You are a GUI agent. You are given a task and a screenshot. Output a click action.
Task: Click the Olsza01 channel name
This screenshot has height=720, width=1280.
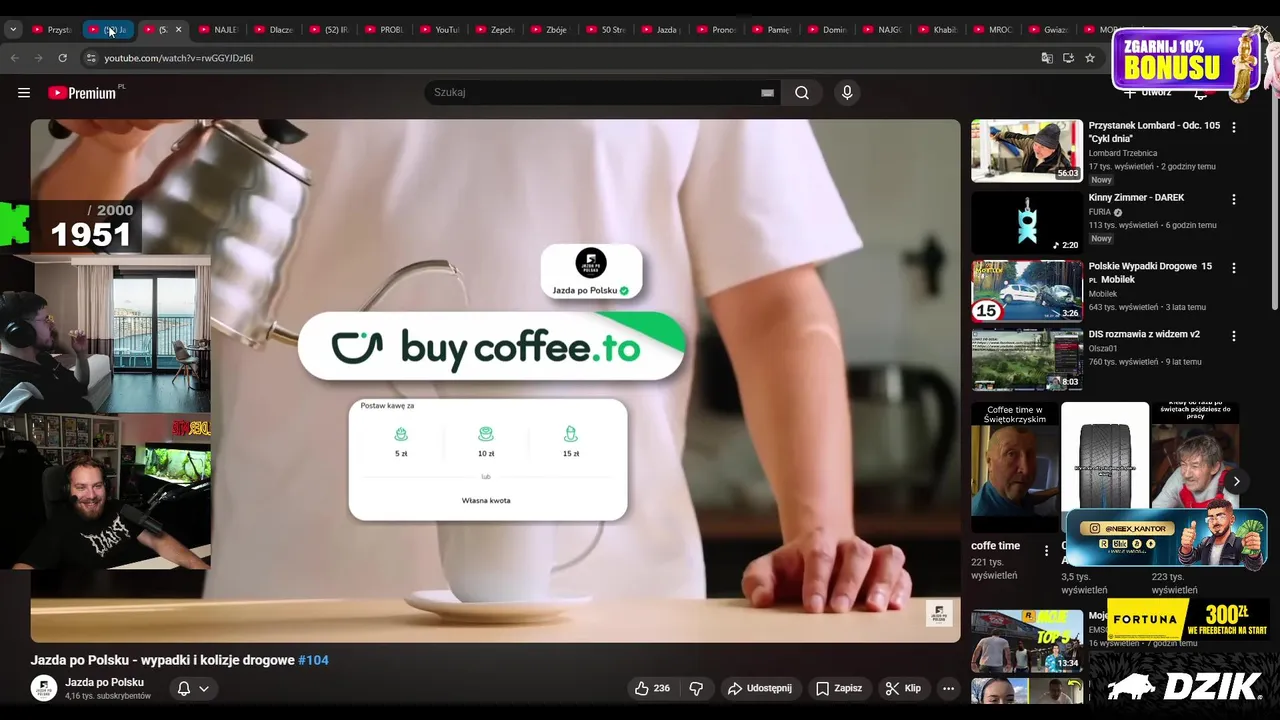pyautogui.click(x=1104, y=349)
